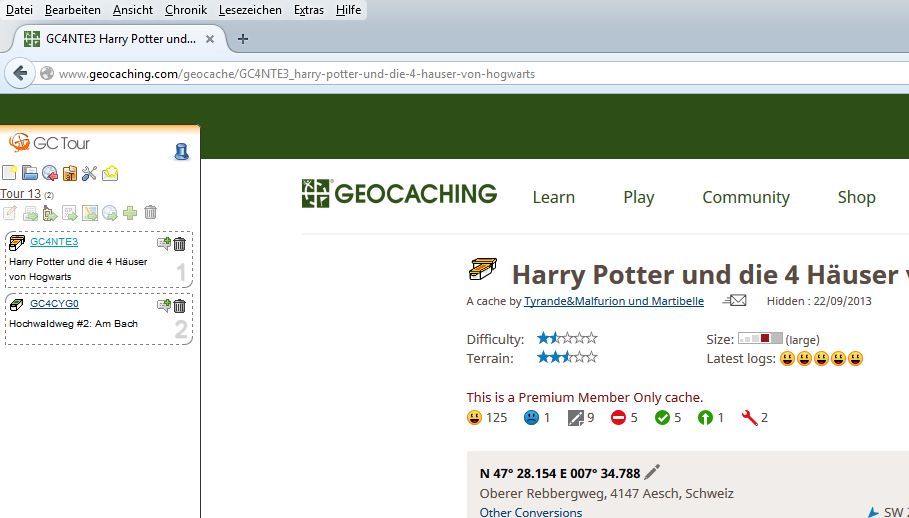Create a new tour with the blank page icon
Viewport: 909px width, 518px height.
coord(9,173)
